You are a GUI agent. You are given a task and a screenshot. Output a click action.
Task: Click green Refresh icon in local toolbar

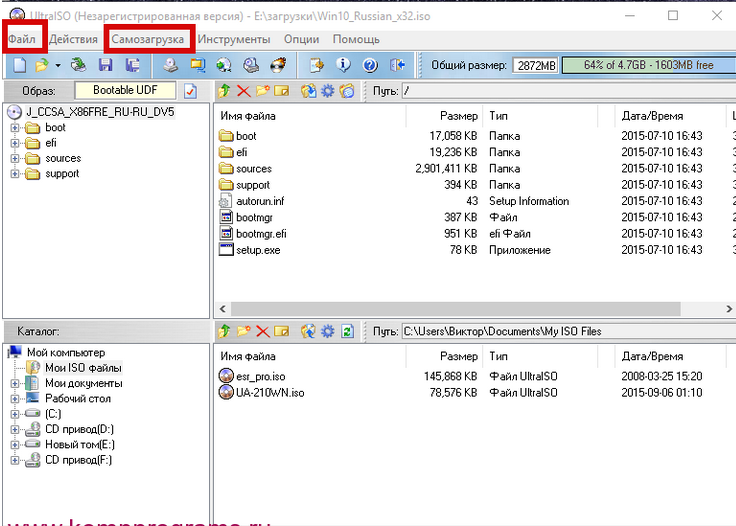point(347,331)
